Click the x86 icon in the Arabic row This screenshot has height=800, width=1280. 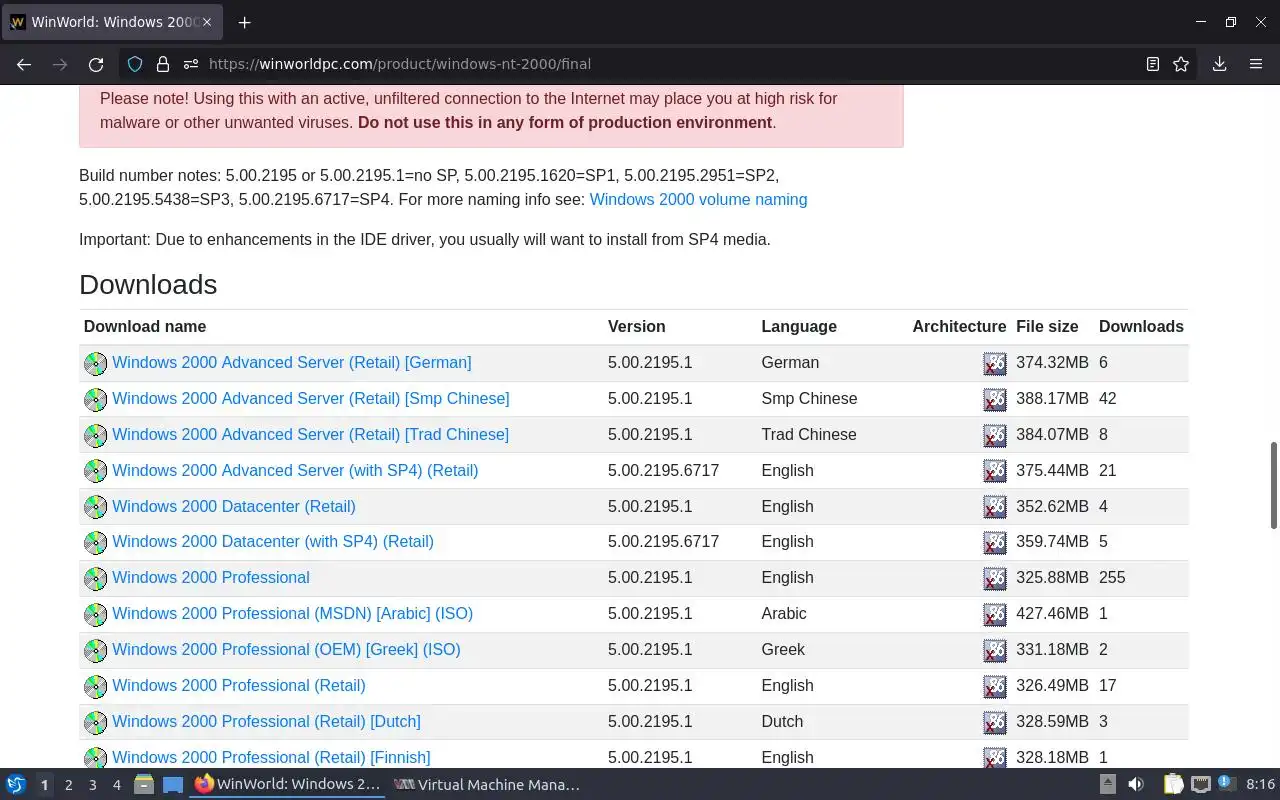click(x=995, y=614)
